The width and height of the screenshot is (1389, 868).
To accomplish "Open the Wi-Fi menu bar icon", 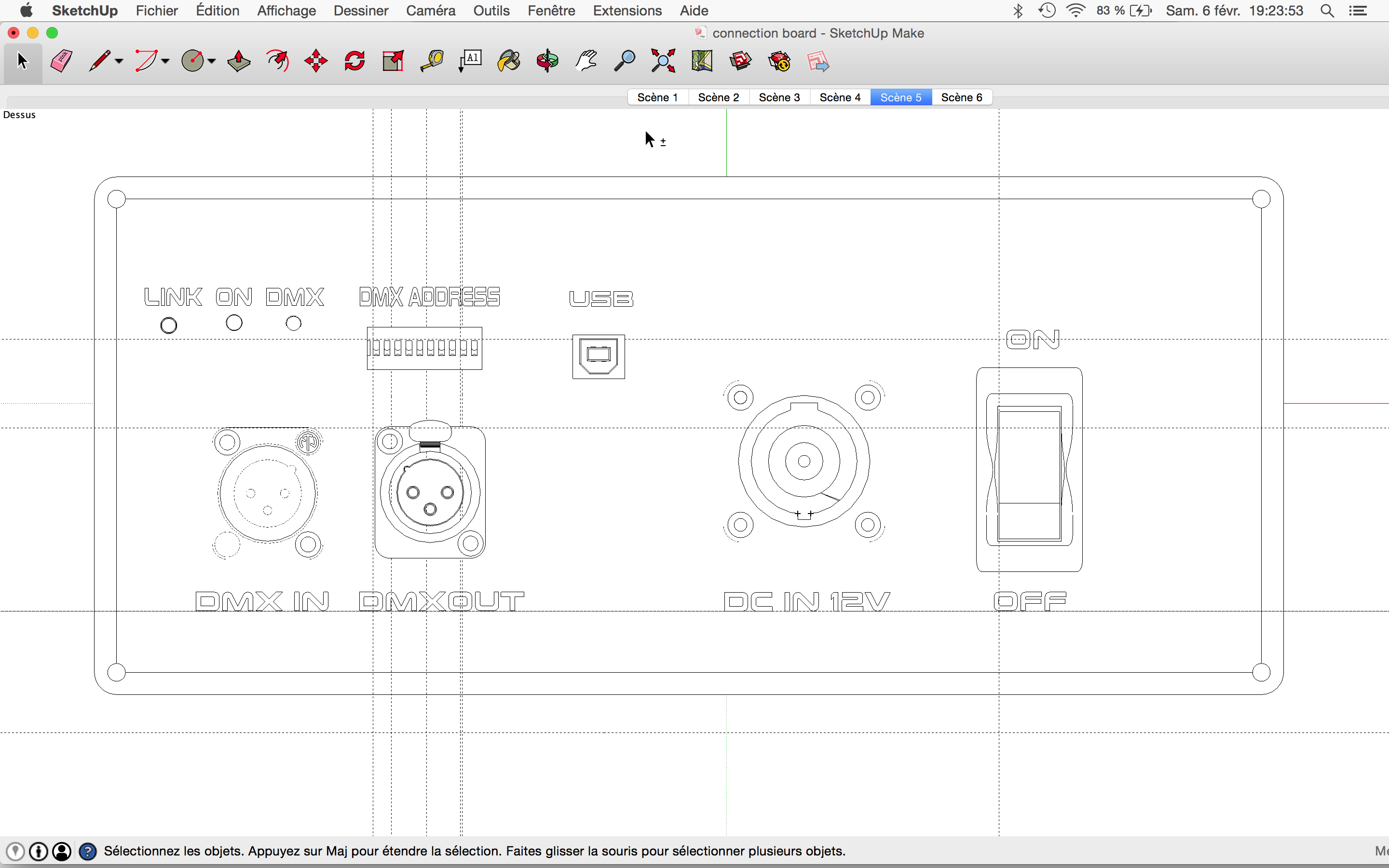I will coord(1076,10).
